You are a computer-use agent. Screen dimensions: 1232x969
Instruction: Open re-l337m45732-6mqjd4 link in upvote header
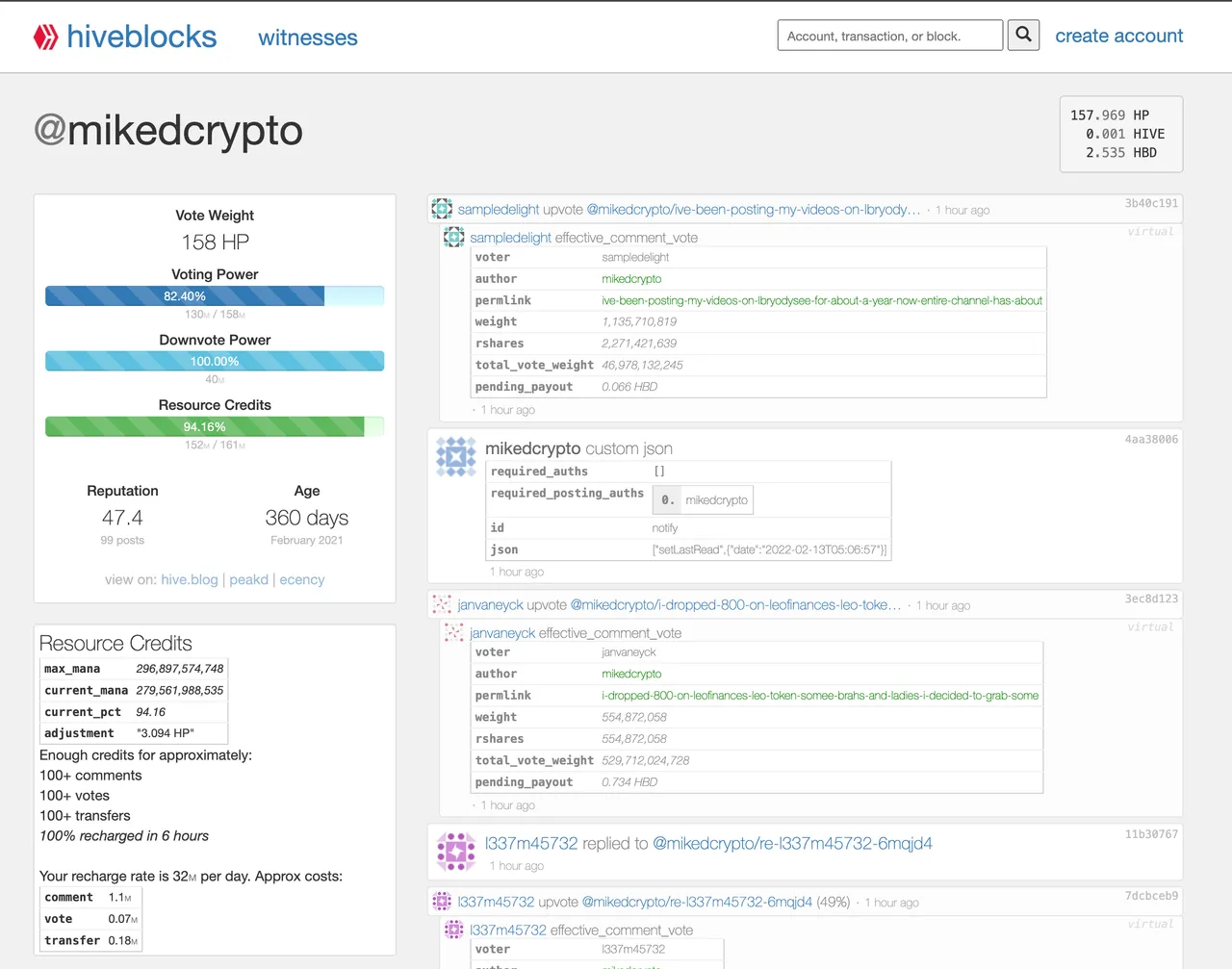pos(697,902)
